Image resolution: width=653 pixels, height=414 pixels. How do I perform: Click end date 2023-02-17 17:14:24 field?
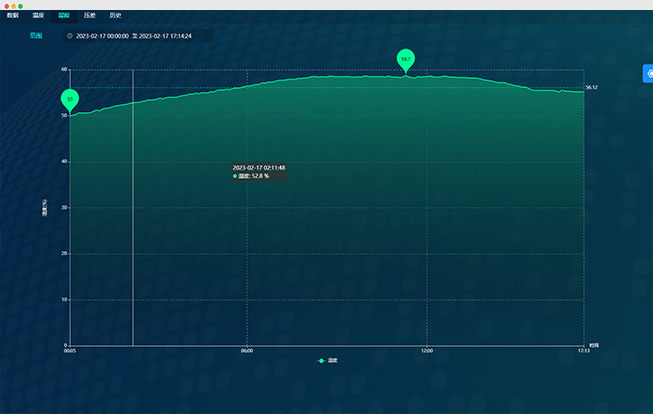coord(165,36)
